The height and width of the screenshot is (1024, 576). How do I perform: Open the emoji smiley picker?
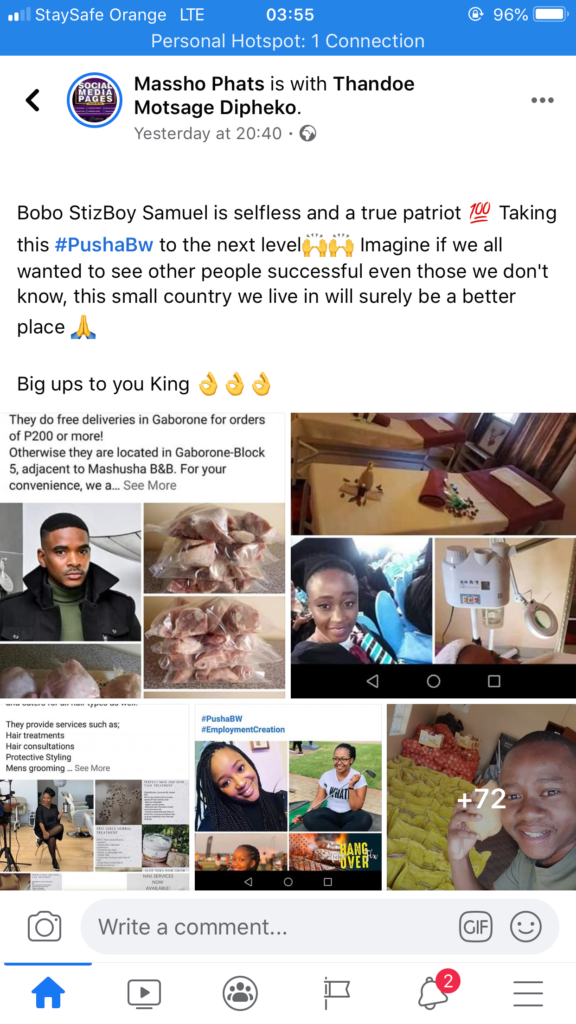pos(526,927)
